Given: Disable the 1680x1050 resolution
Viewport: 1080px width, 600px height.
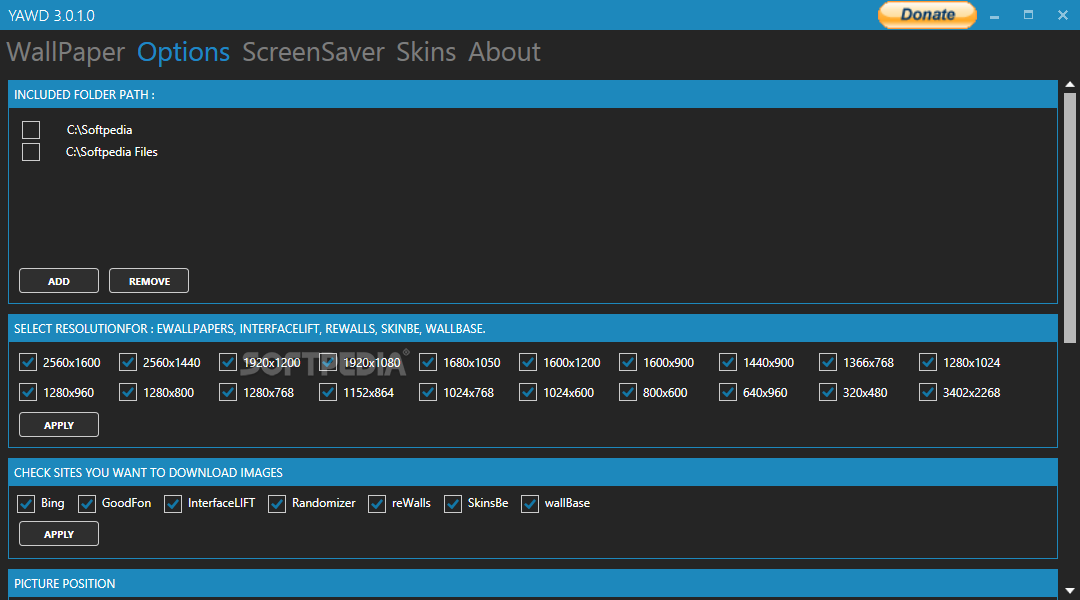Looking at the screenshot, I should point(428,362).
